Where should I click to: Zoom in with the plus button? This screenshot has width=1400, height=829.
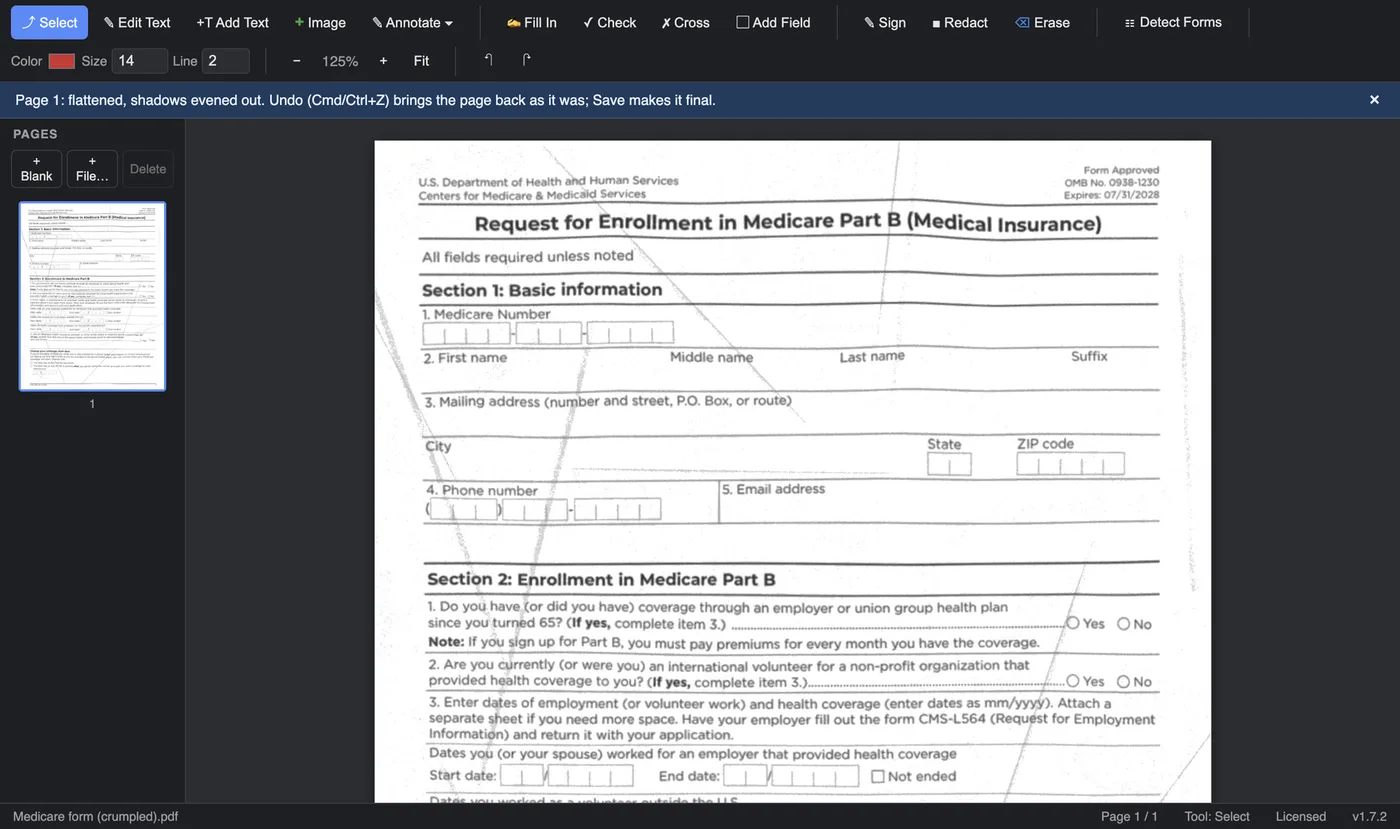pos(383,61)
